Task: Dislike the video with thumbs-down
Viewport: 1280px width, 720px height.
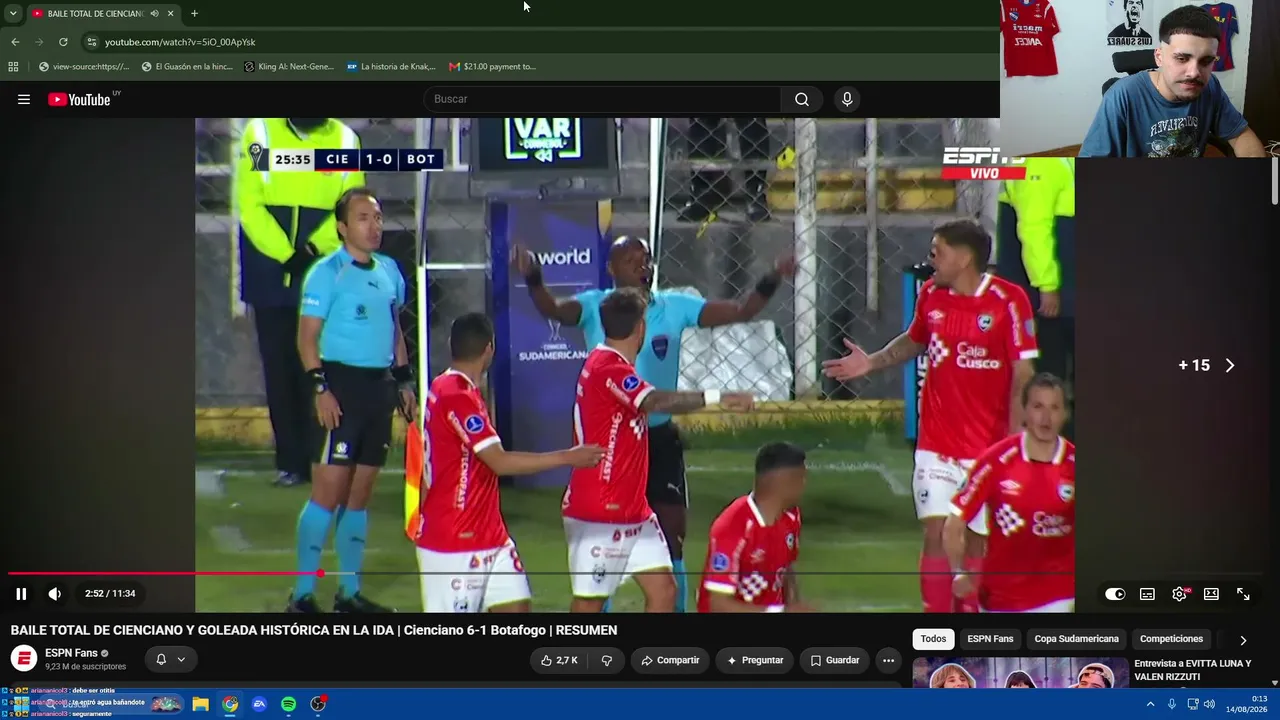Action: (606, 660)
